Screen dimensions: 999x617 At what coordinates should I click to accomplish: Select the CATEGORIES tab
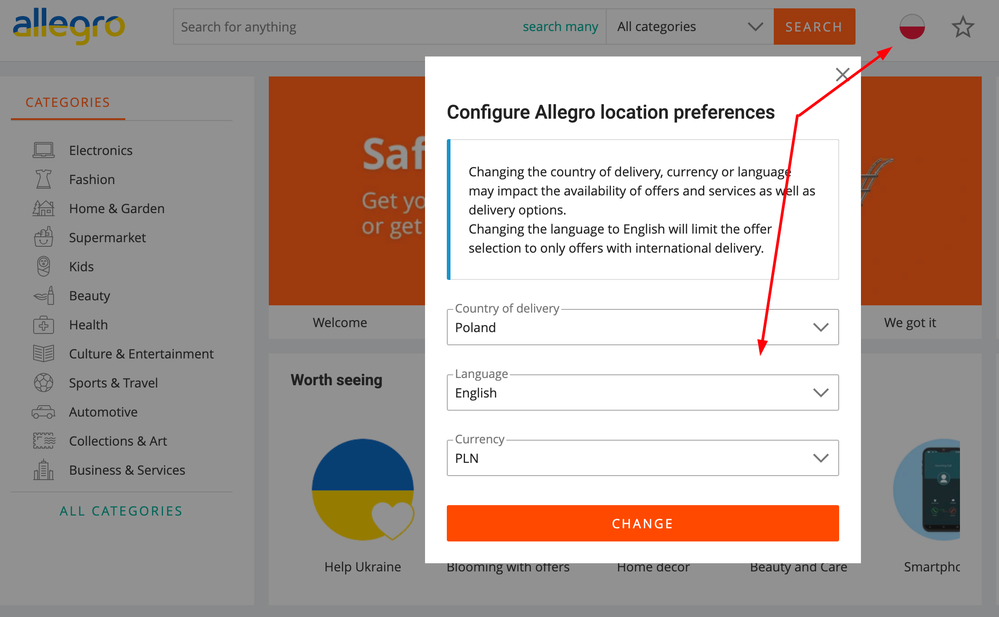[x=68, y=103]
